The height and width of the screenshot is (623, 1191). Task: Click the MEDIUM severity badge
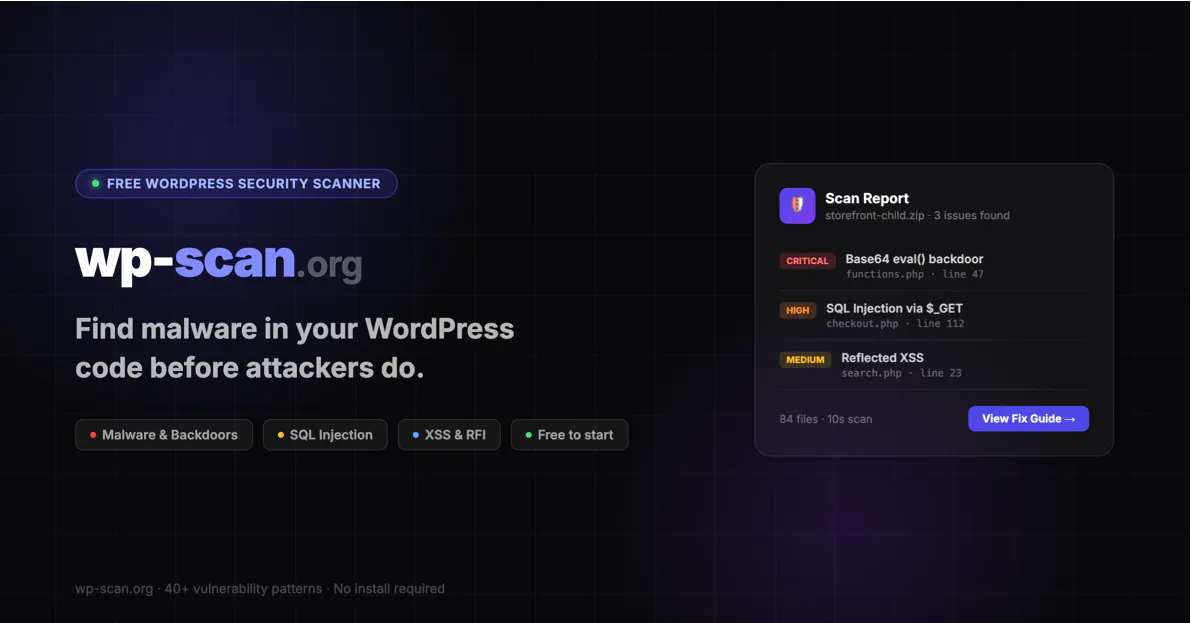805,359
